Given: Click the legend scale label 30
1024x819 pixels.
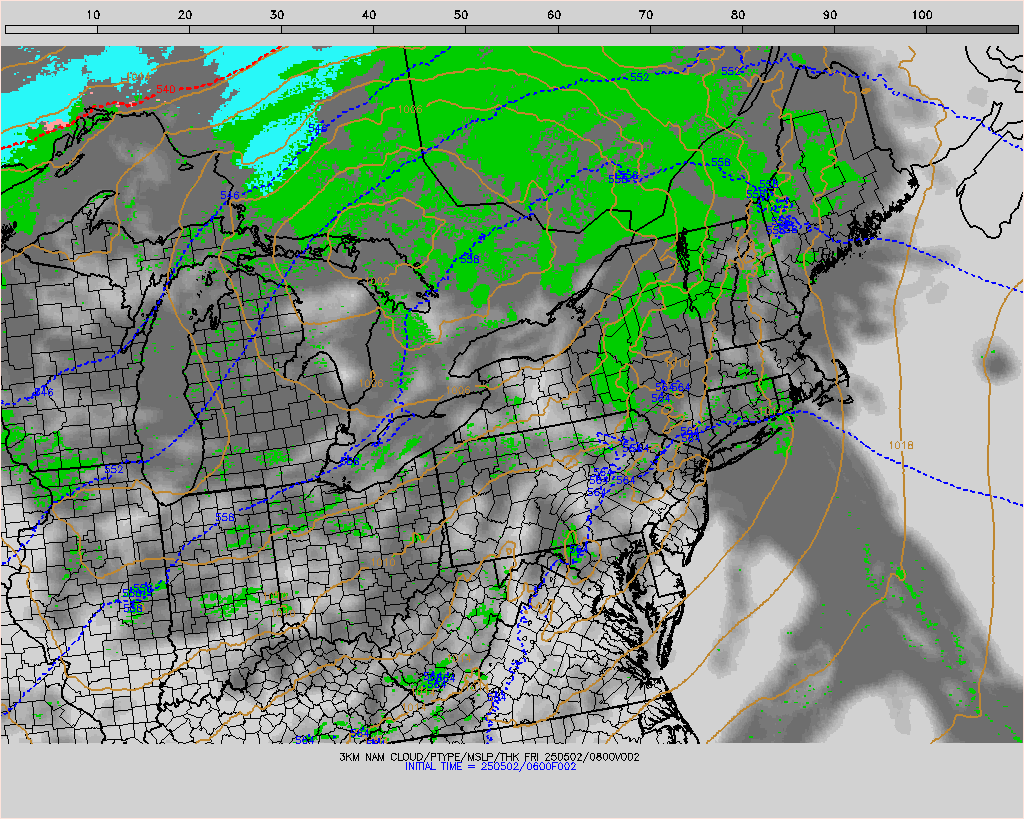Looking at the screenshot, I should click(277, 15).
